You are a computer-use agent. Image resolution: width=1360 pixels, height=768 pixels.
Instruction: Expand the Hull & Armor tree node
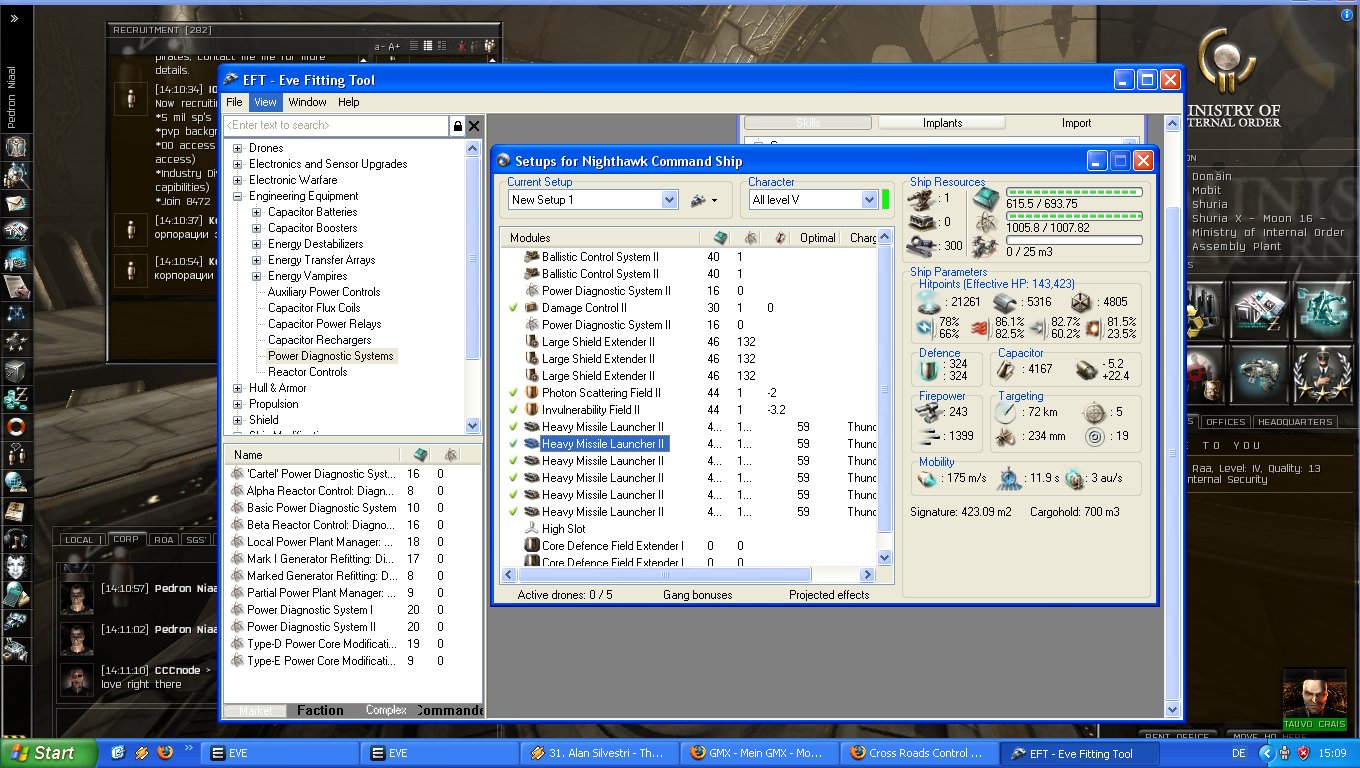238,388
